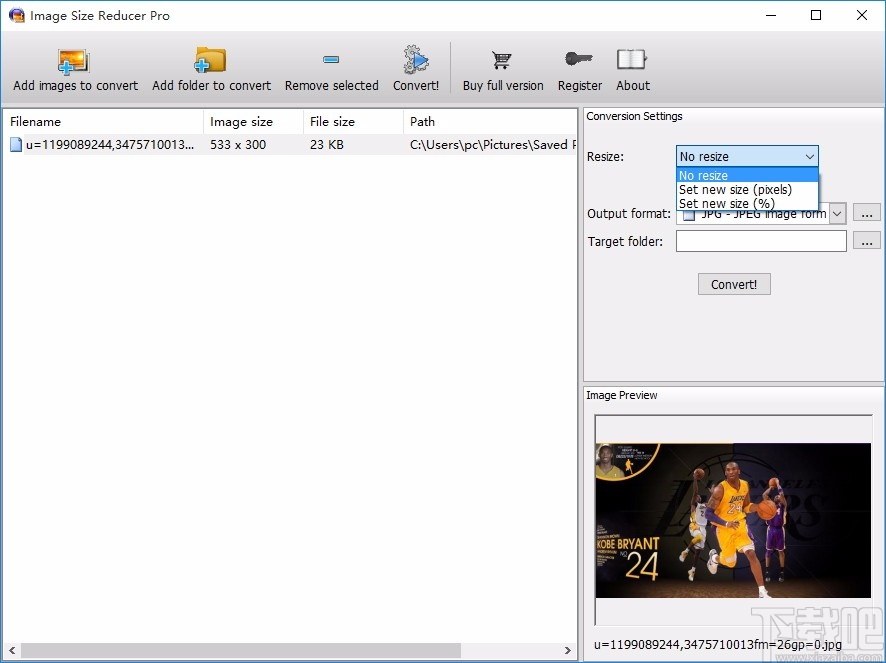The image size is (886, 663).
Task: Open the Output format dropdown
Action: pyautogui.click(x=837, y=213)
